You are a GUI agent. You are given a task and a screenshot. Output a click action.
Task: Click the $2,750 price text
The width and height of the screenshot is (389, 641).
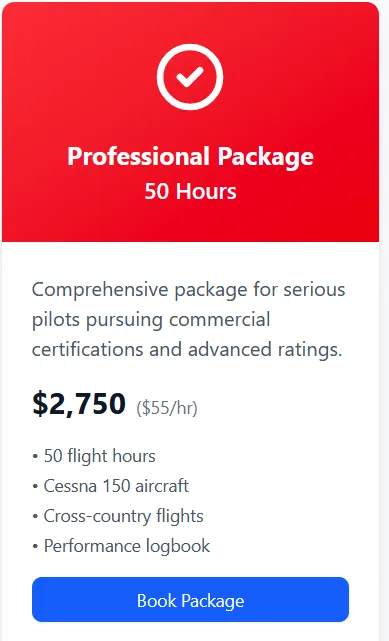[79, 404]
